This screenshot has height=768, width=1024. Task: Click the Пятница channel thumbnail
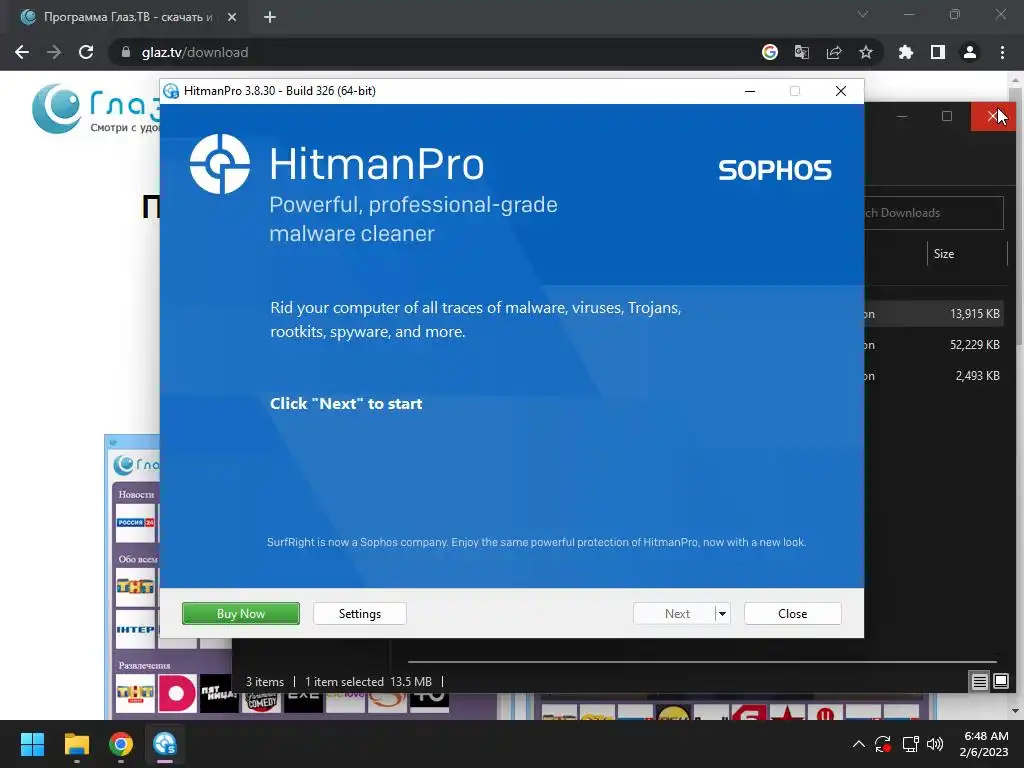tap(218, 694)
